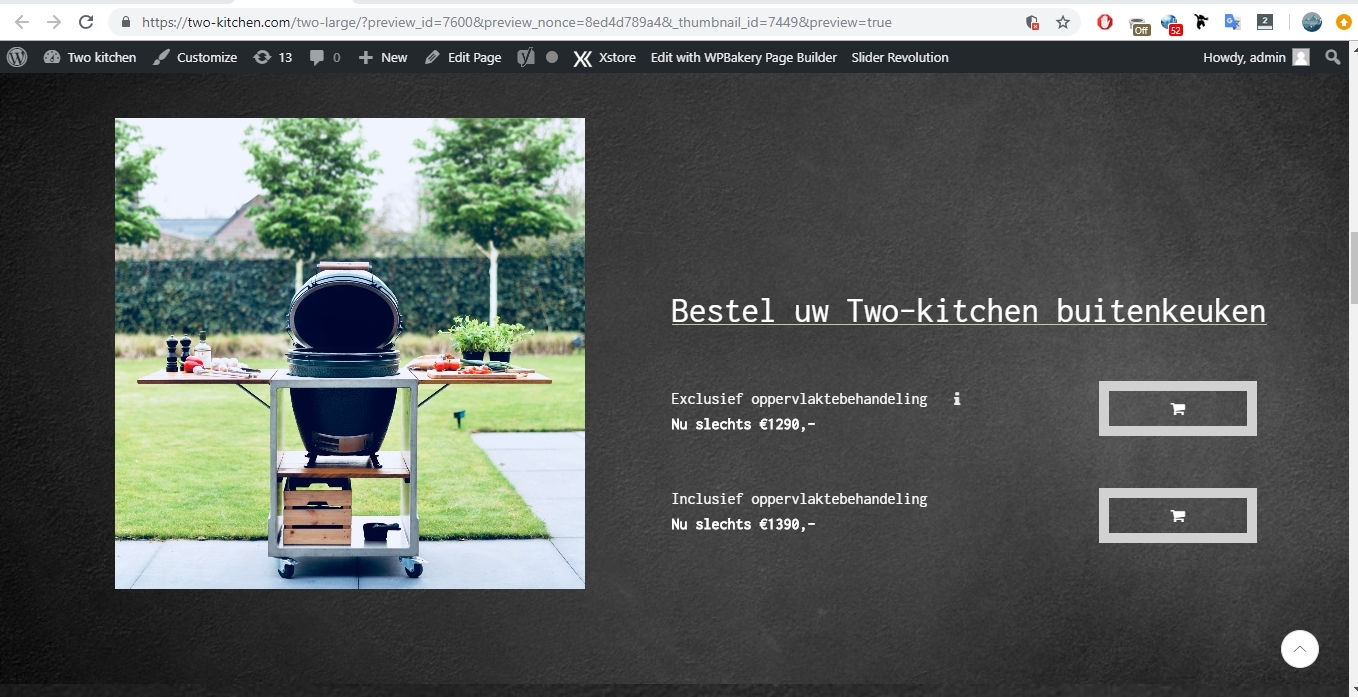Open the Yoast SEO icon menu
The height and width of the screenshot is (697, 1358).
click(x=526, y=57)
